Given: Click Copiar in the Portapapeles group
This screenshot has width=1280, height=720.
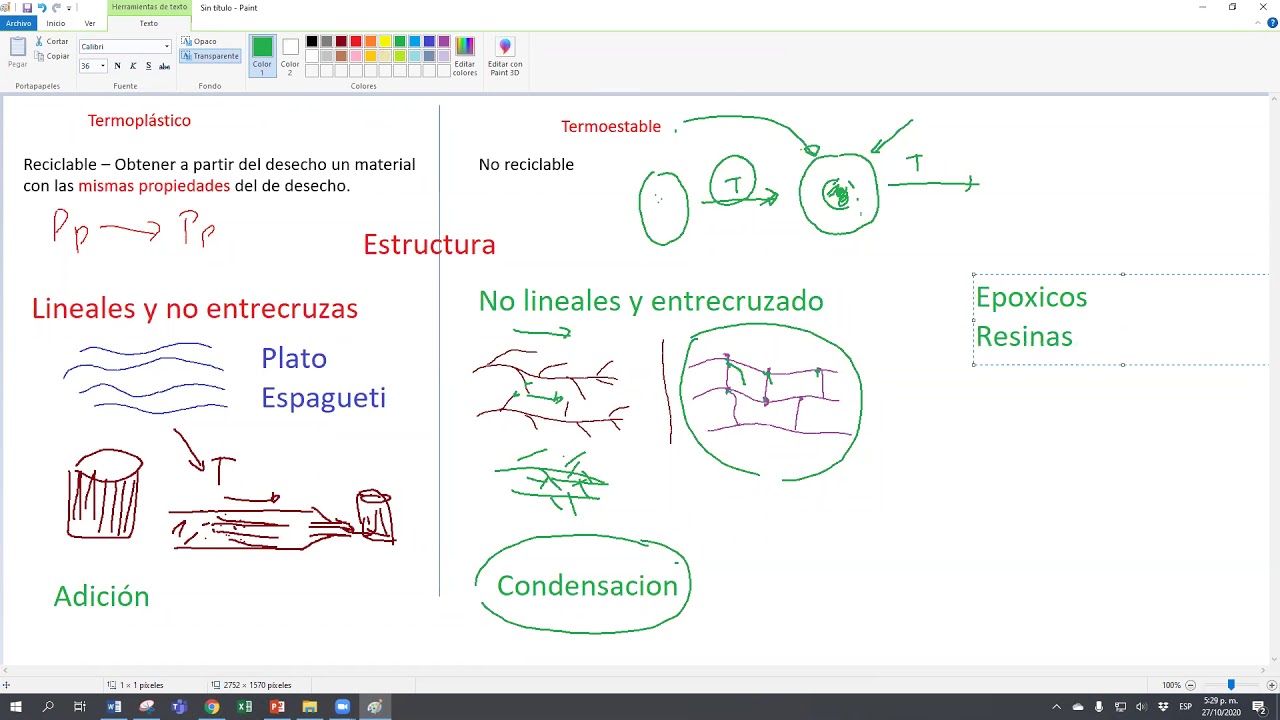Looking at the screenshot, I should point(51,56).
